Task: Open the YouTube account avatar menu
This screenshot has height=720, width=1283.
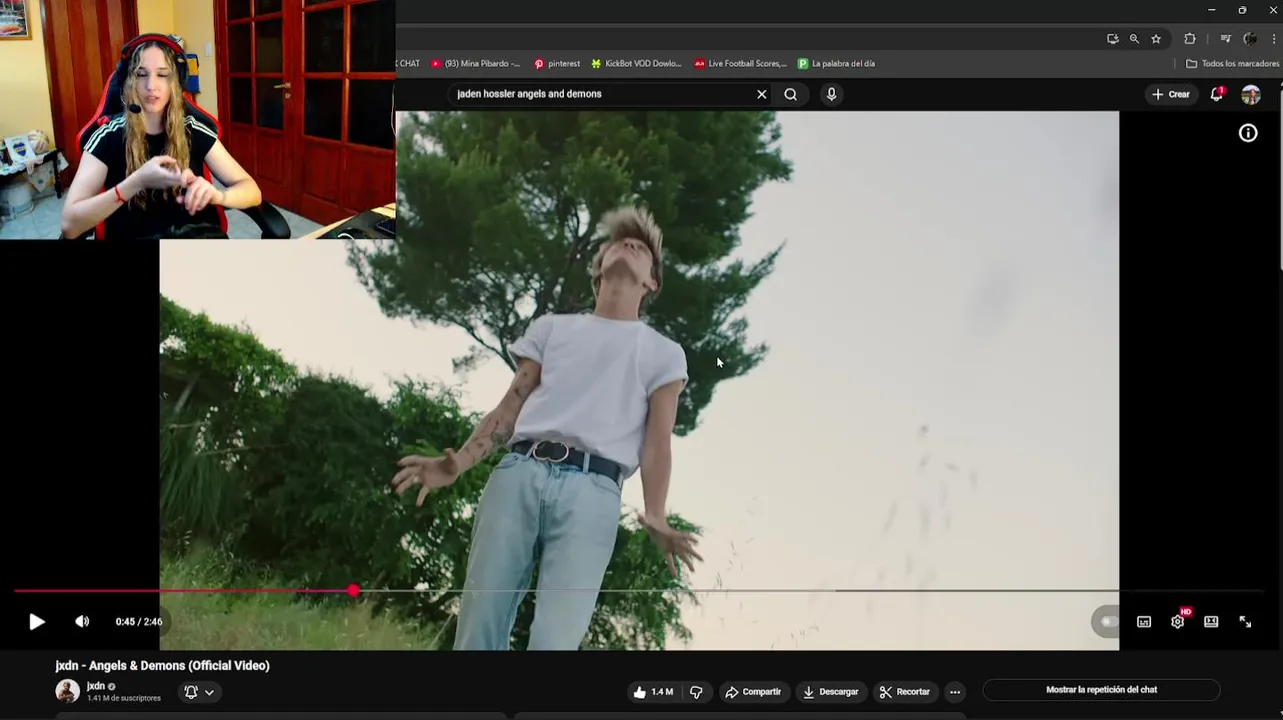Action: tap(1251, 94)
